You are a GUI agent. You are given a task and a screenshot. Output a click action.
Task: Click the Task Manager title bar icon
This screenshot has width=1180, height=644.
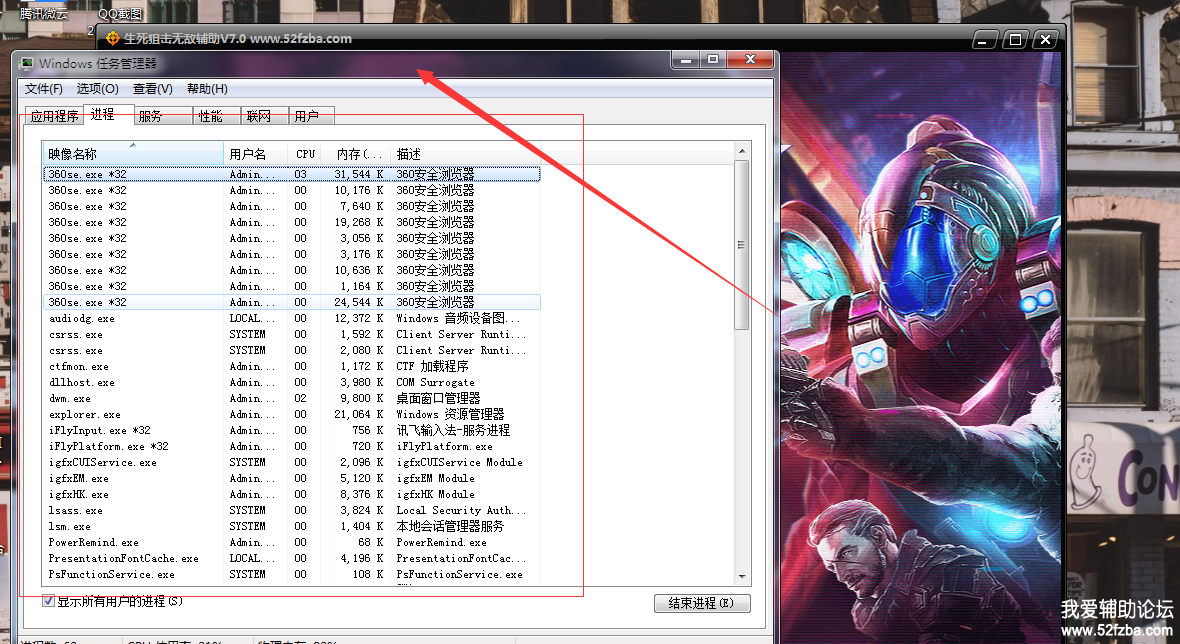click(x=27, y=64)
